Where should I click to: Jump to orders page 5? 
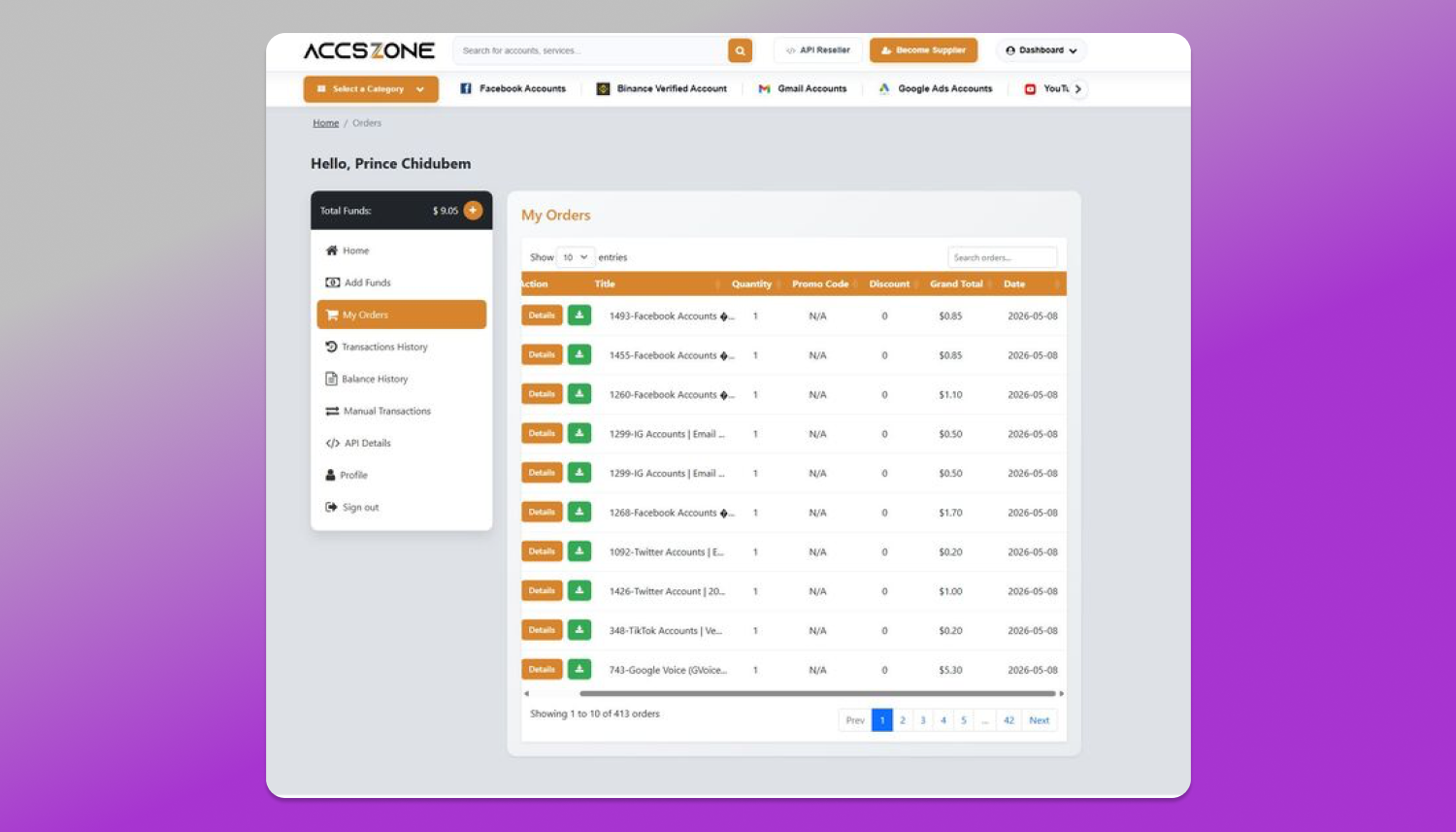tap(964, 720)
